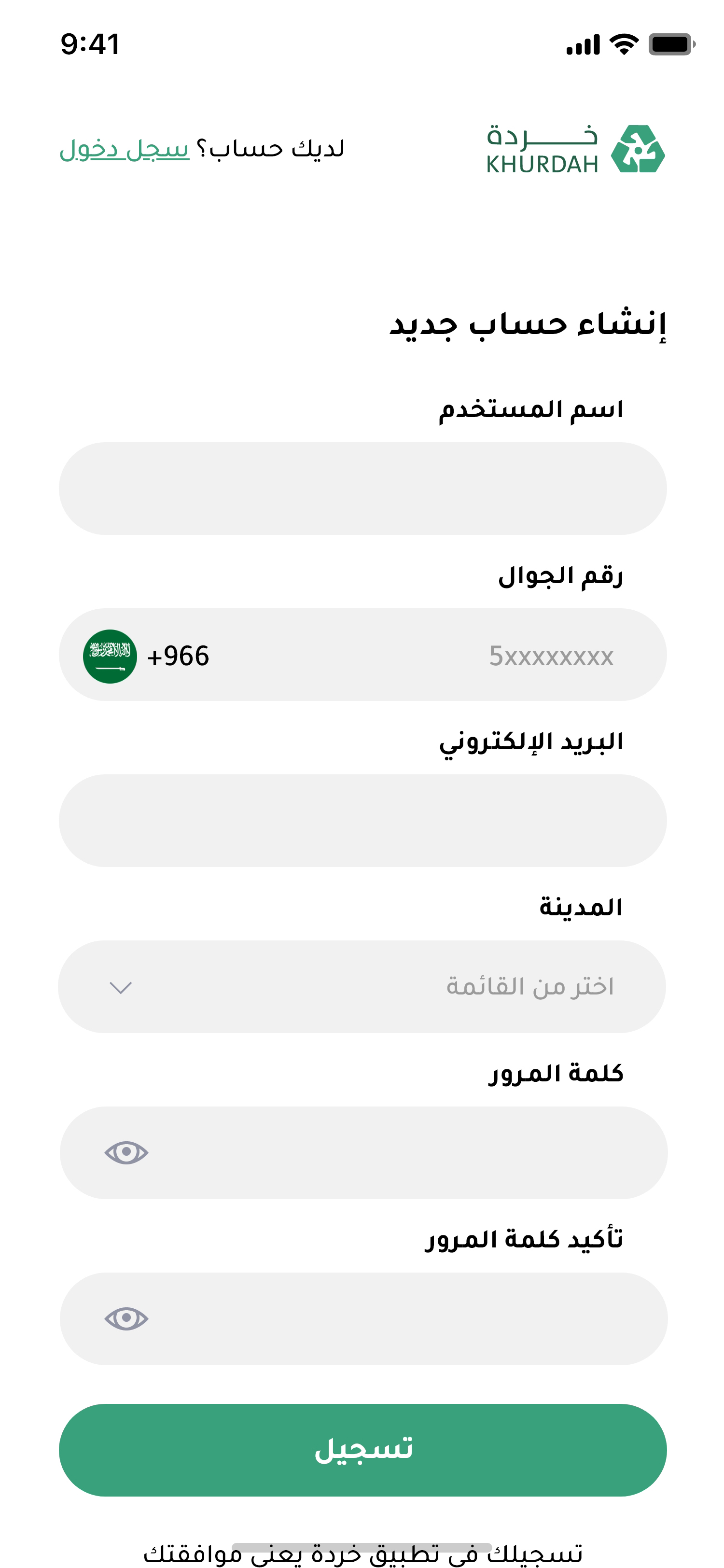The width and height of the screenshot is (724, 1568).
Task: Tap the 9:41 status bar clock
Action: point(90,44)
